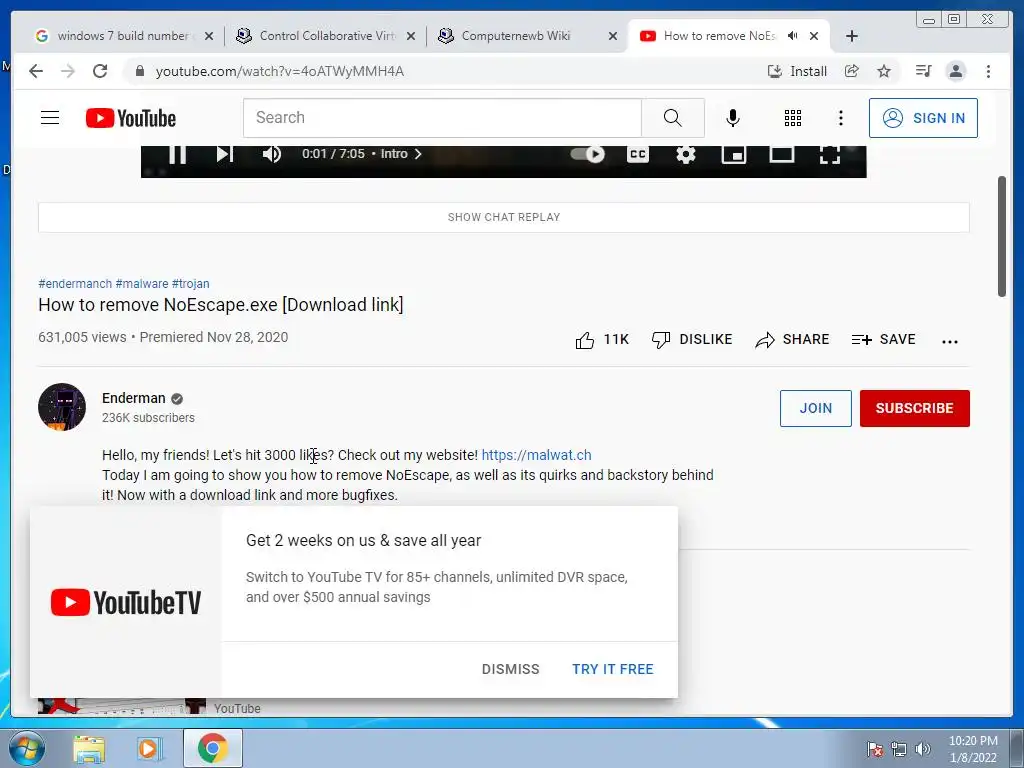The height and width of the screenshot is (768, 1024).
Task: Click the address bar URL
Action: (x=280, y=71)
